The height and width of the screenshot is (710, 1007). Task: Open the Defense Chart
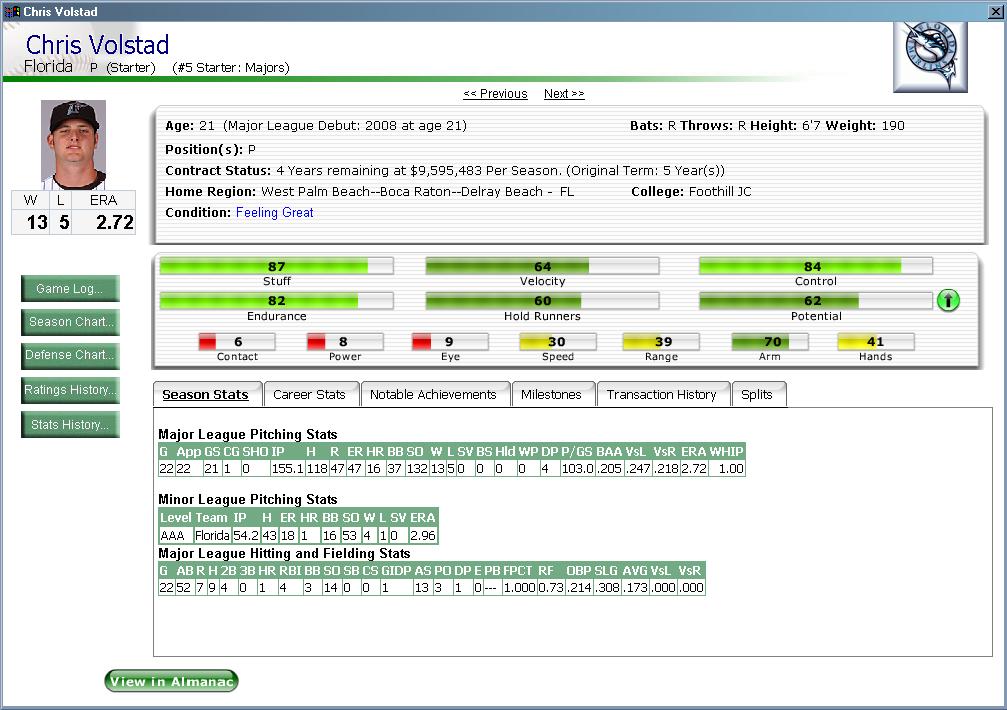pyautogui.click(x=70, y=356)
